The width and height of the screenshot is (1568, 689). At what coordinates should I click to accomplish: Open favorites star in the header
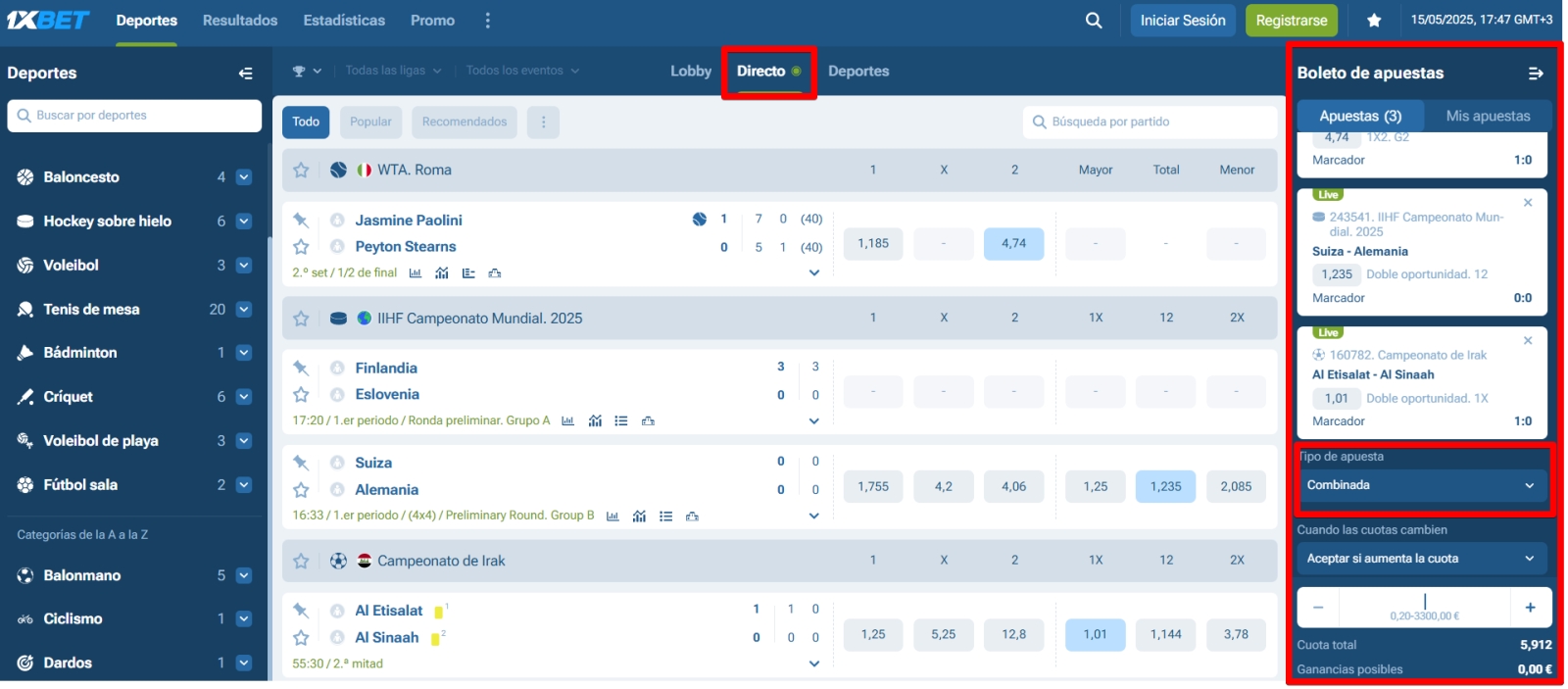[1374, 21]
